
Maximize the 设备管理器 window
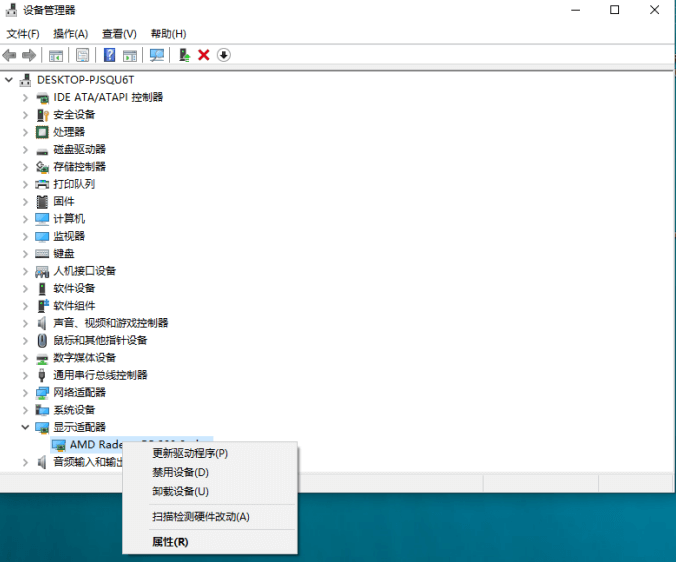pyautogui.click(x=614, y=10)
